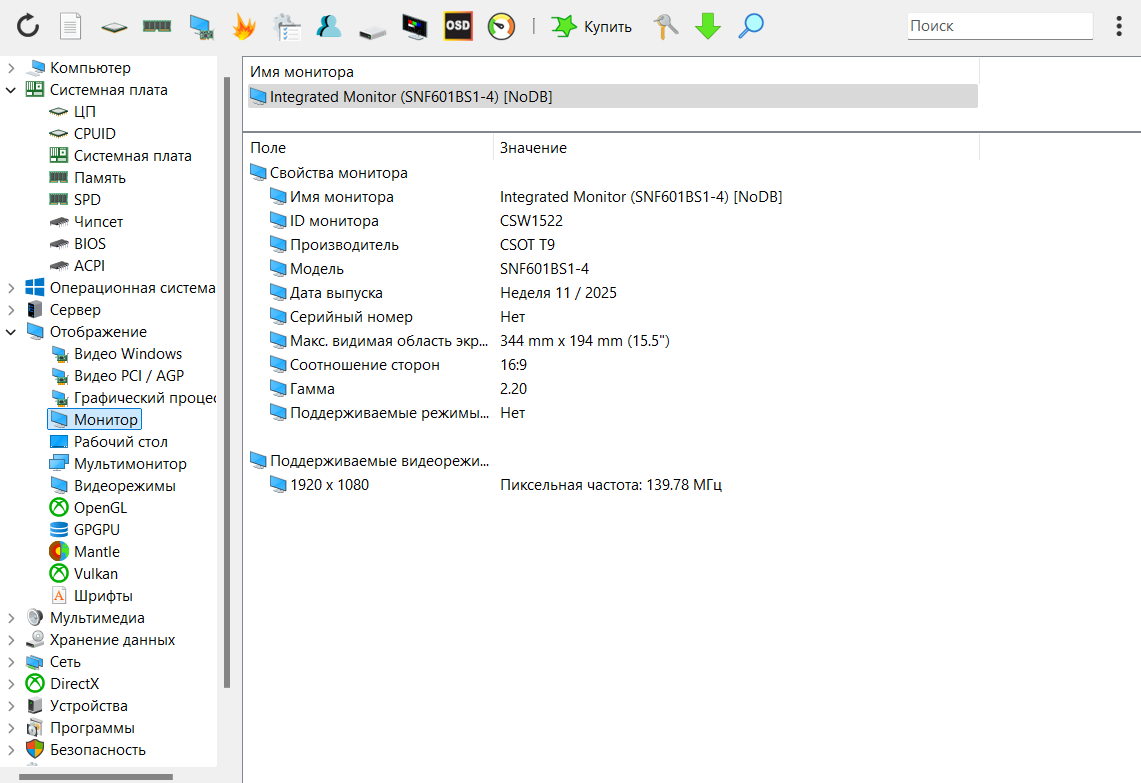The width and height of the screenshot is (1141, 783).
Task: Collapse the Системная плата tree node
Action: [x=11, y=90]
